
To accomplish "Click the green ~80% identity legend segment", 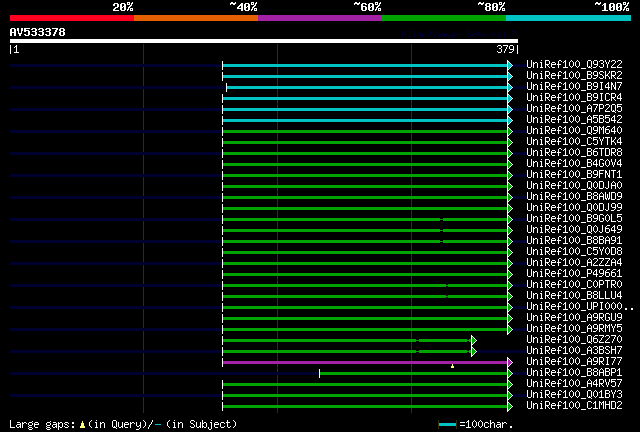I will (444, 18).
